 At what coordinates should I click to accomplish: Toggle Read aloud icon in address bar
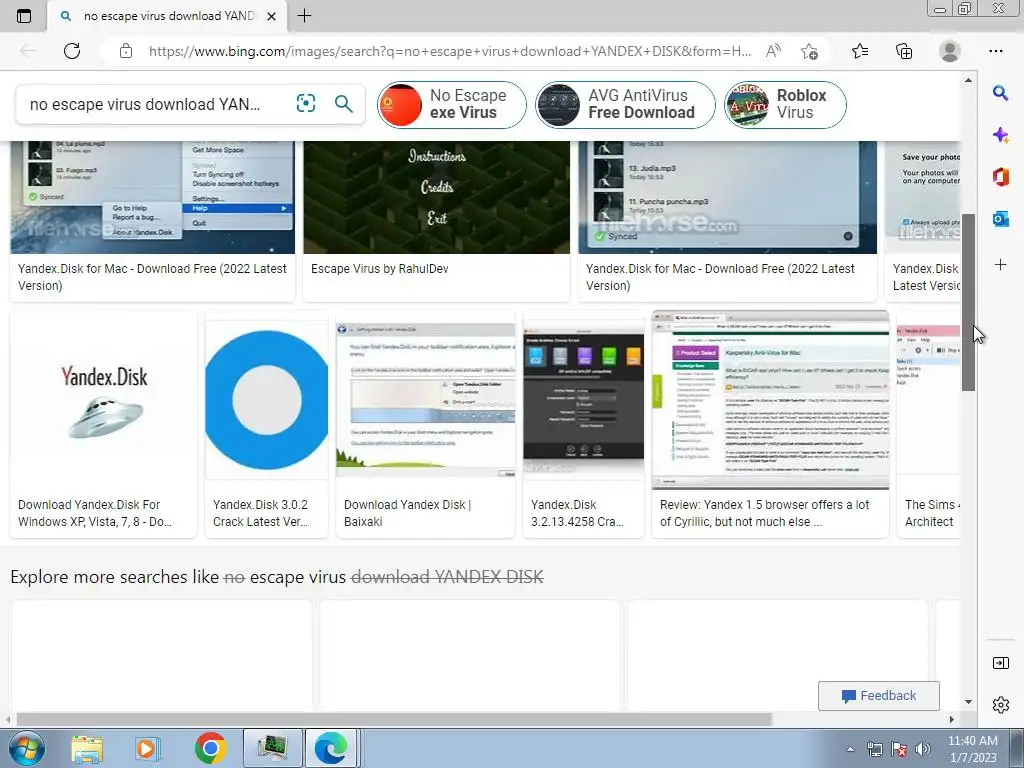point(773,51)
